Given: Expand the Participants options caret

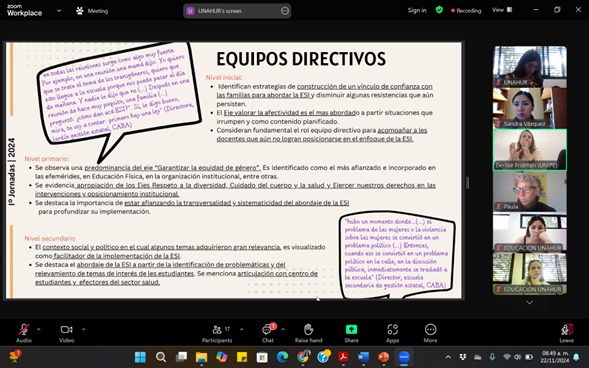Looking at the screenshot, I should 242,329.
